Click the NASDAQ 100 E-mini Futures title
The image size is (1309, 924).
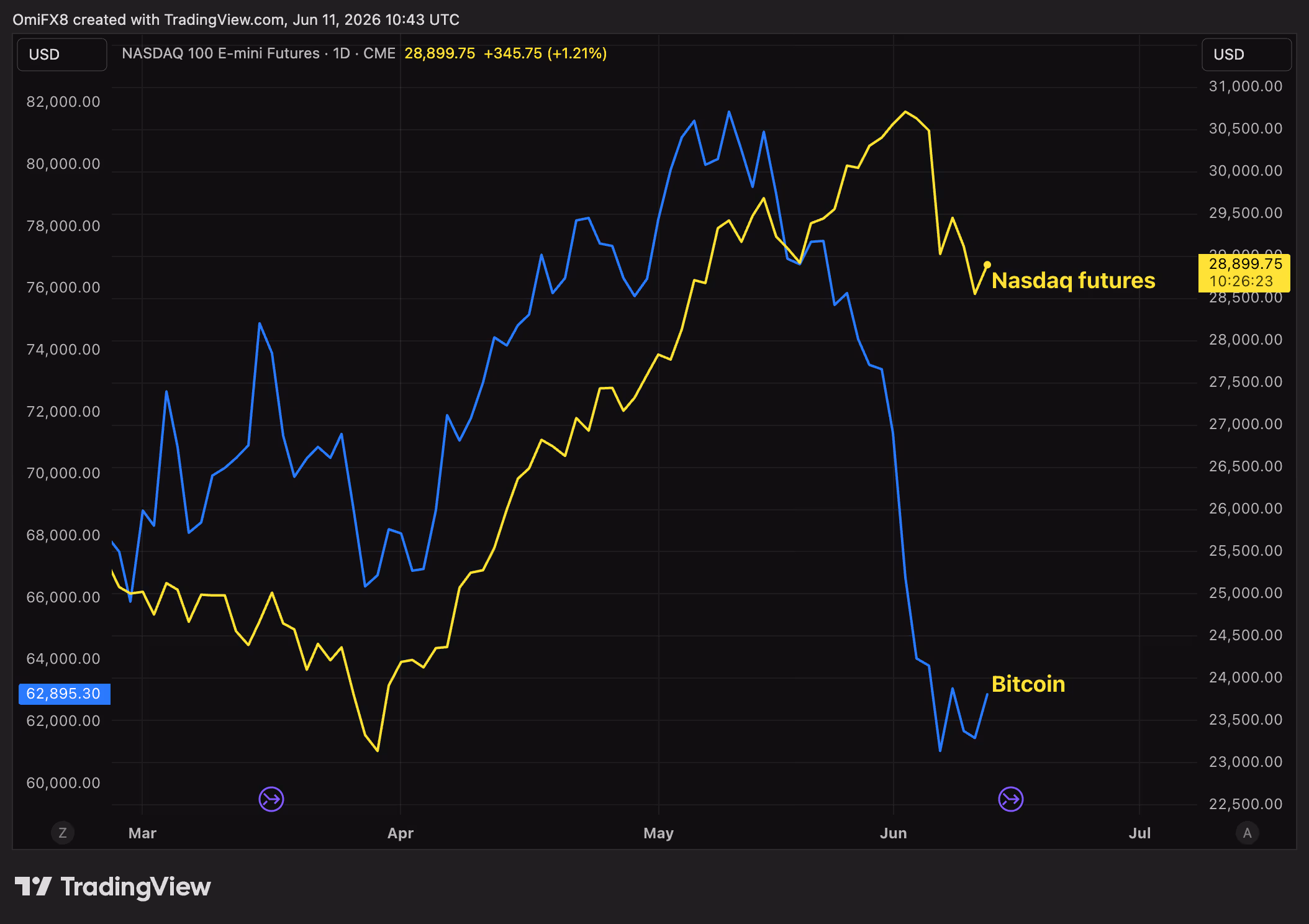220,53
